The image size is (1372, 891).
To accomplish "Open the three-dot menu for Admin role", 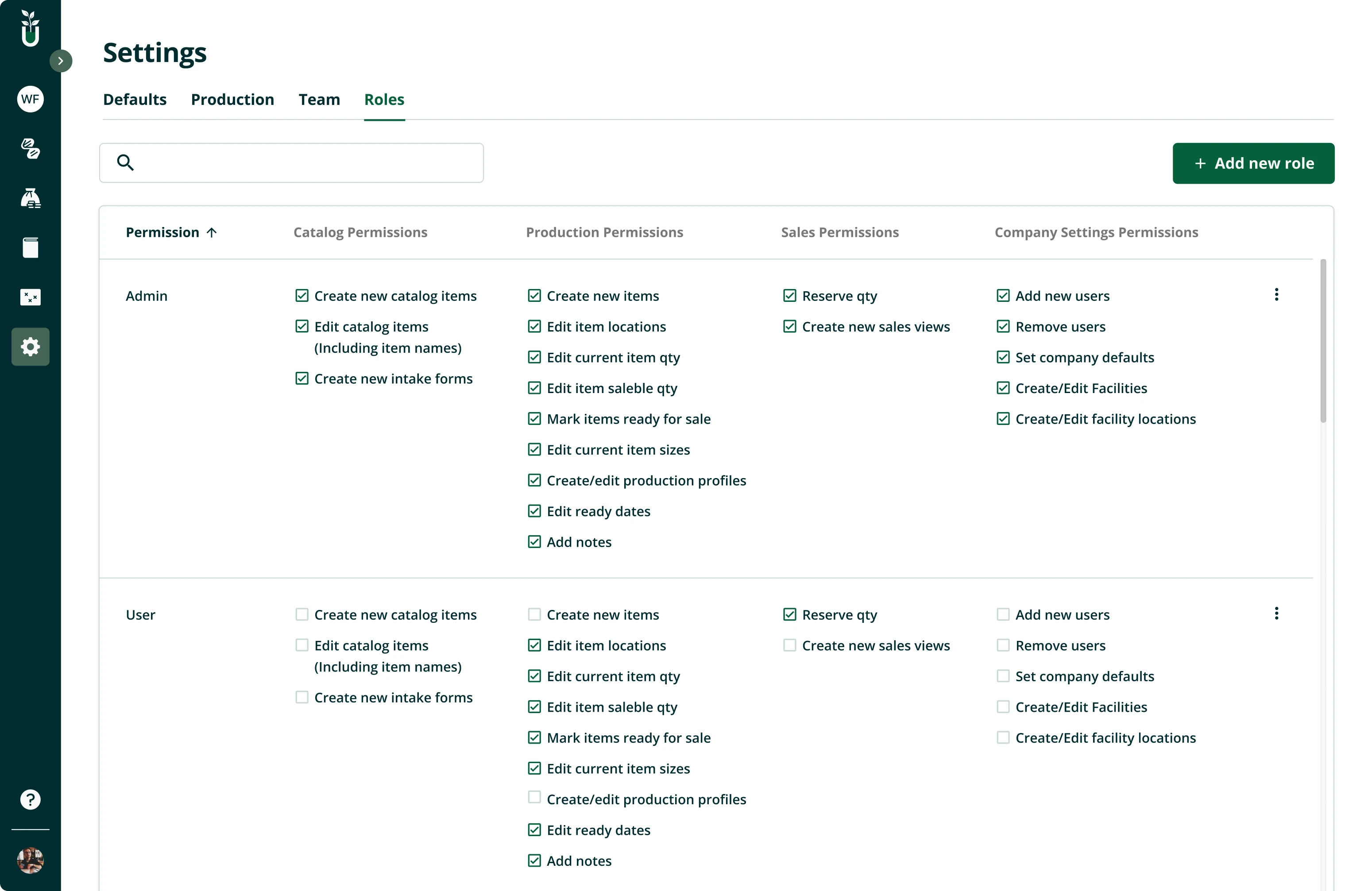I will (x=1276, y=294).
